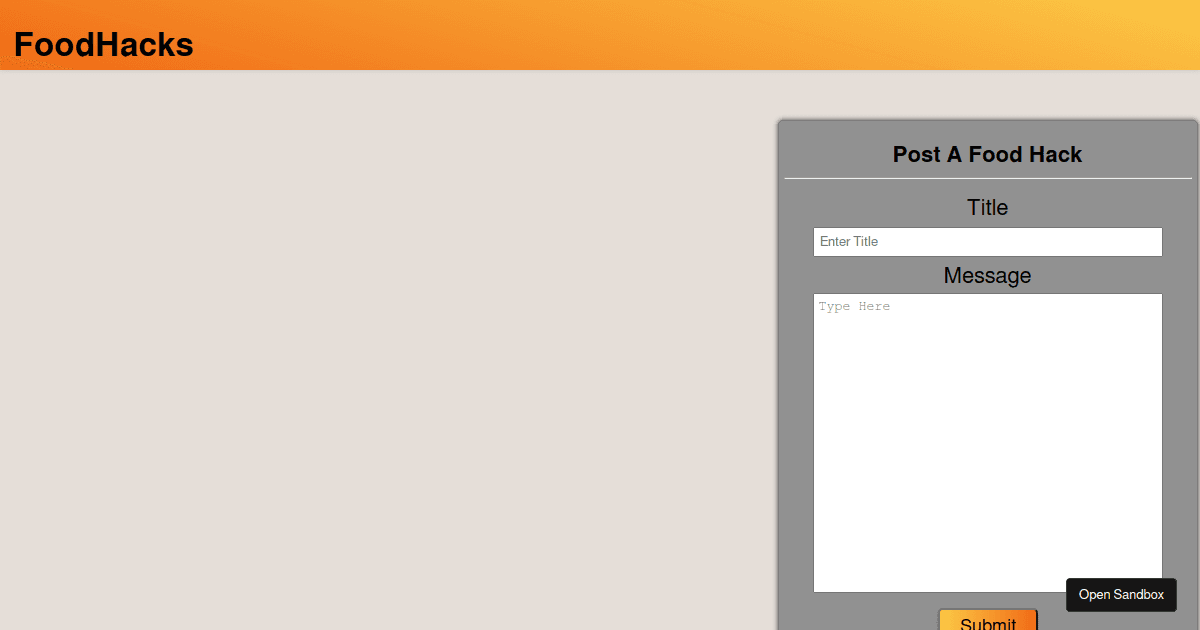
Task: Click the Message label above the textarea
Action: pos(987,275)
